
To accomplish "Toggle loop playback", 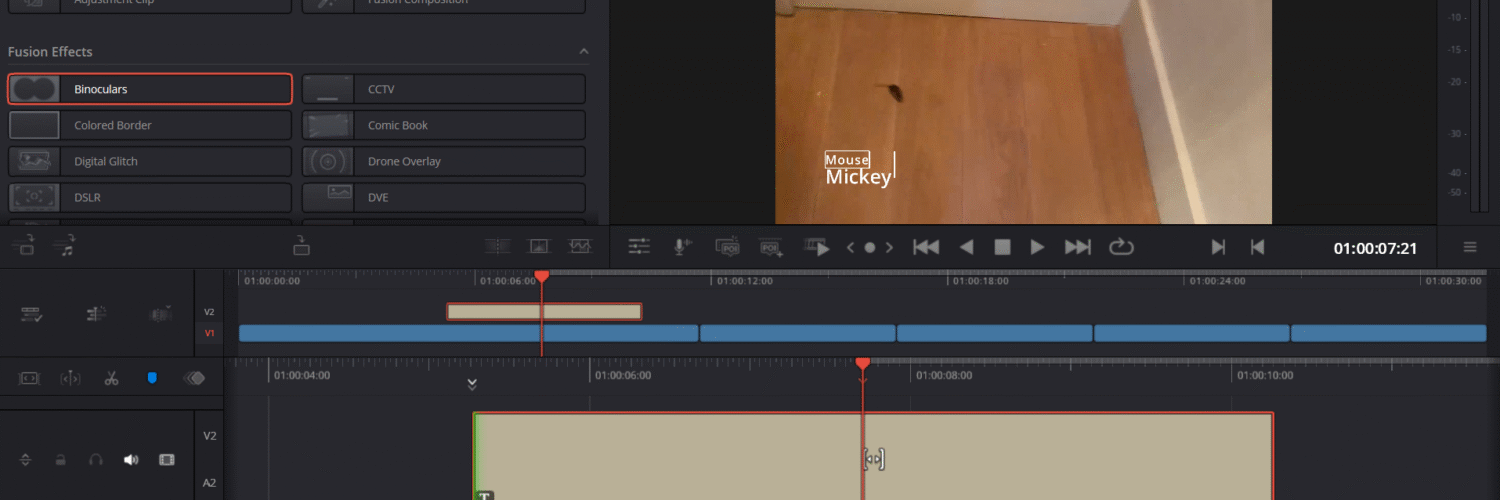I will (x=1121, y=247).
